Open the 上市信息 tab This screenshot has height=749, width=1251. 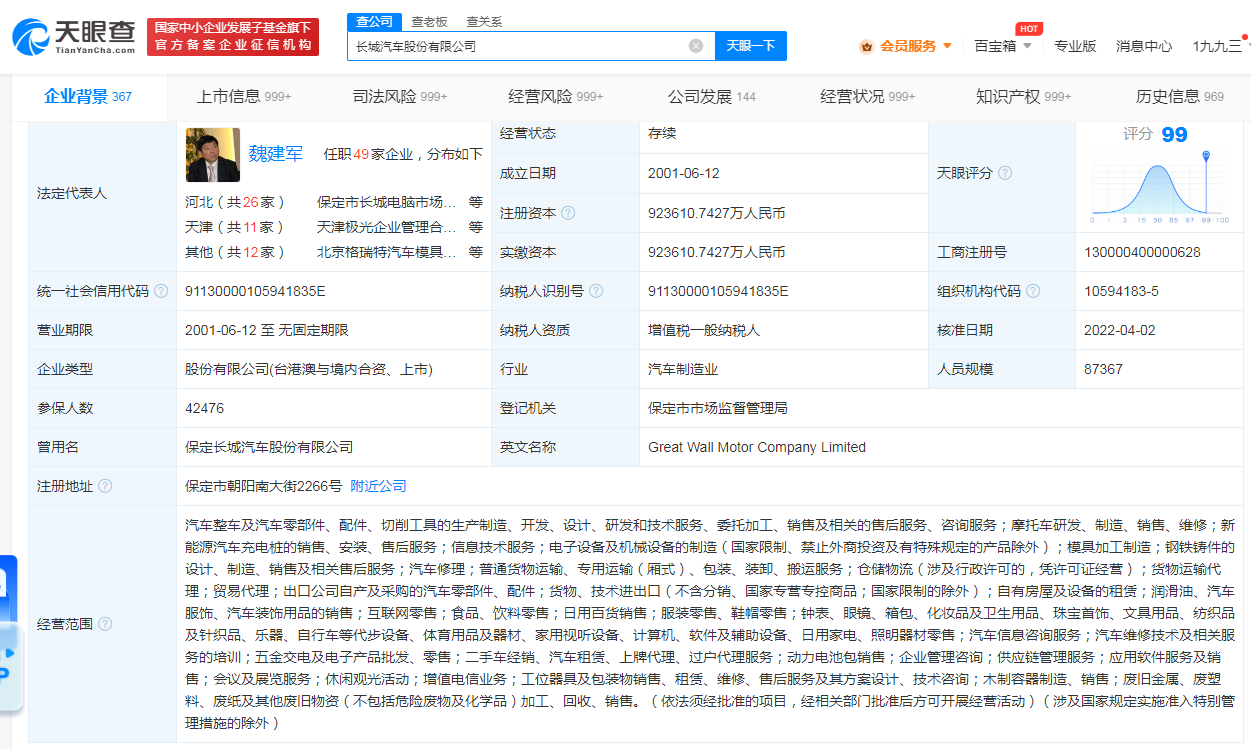[x=244, y=97]
